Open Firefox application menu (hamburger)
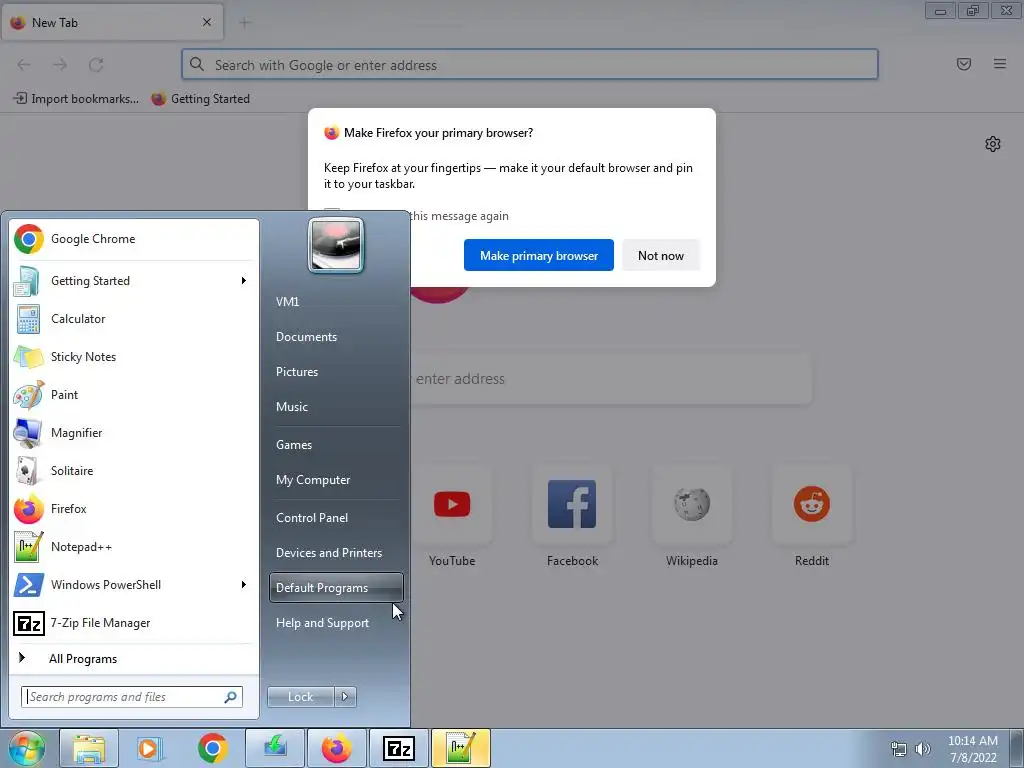1024x768 pixels. point(1000,64)
